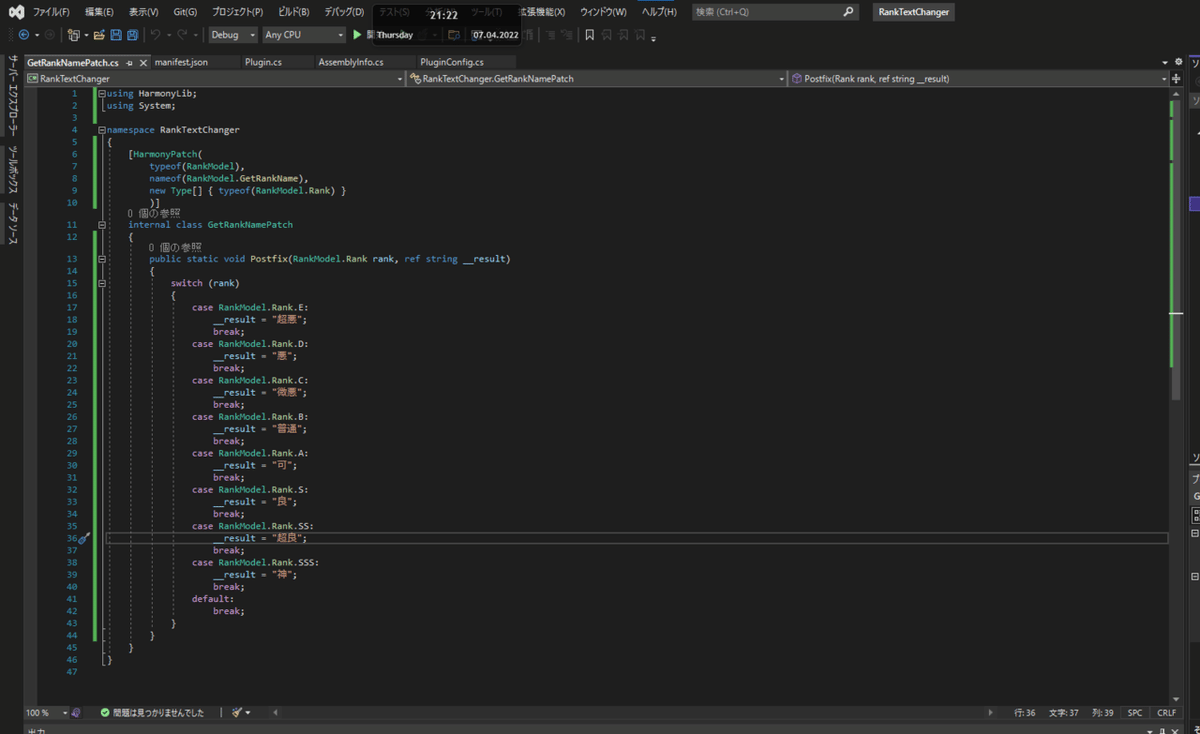Start debugging with the green play icon
Screen dimensions: 1200x734
(x=357, y=35)
